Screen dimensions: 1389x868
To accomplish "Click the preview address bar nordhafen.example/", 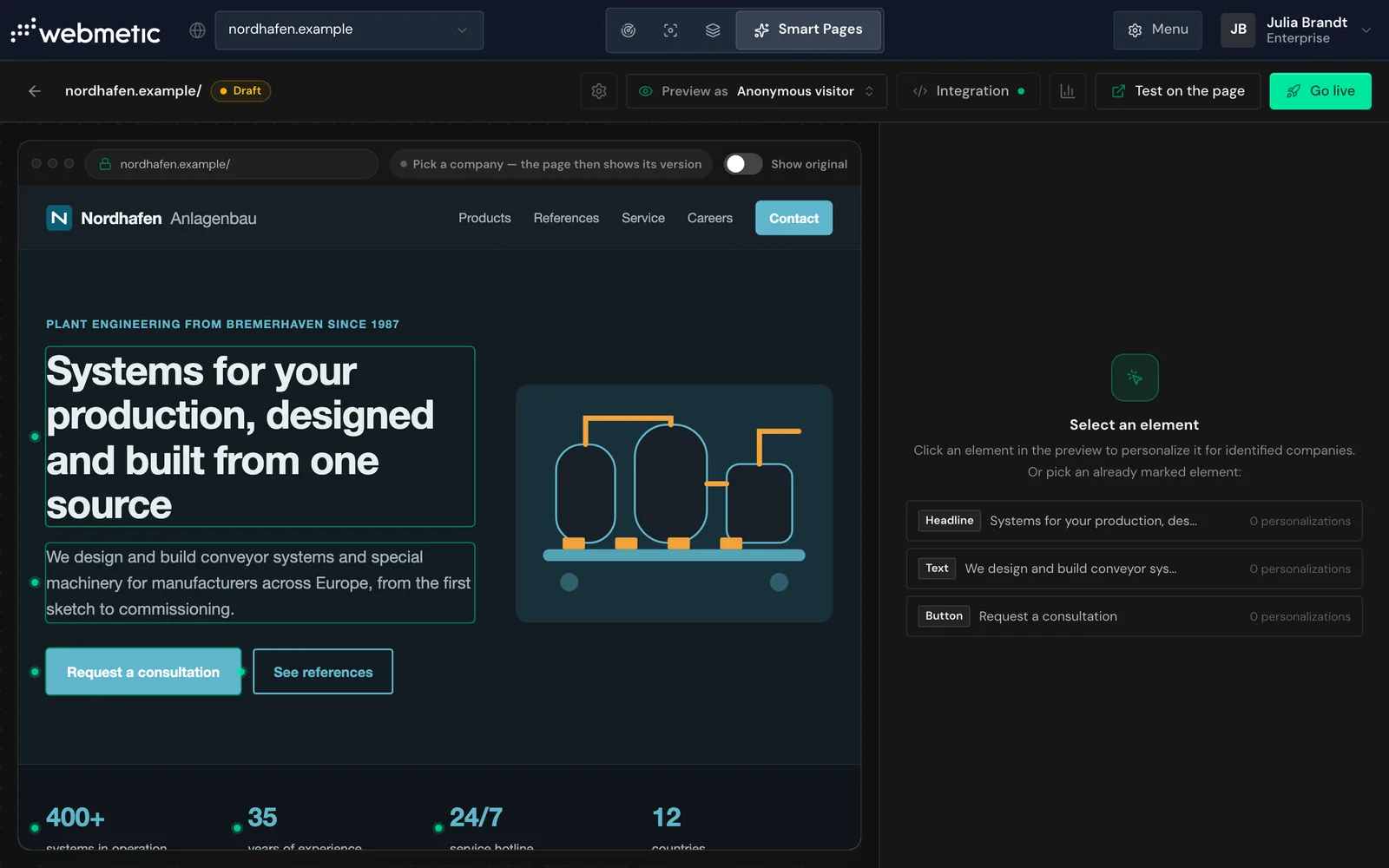I will pos(232,164).
